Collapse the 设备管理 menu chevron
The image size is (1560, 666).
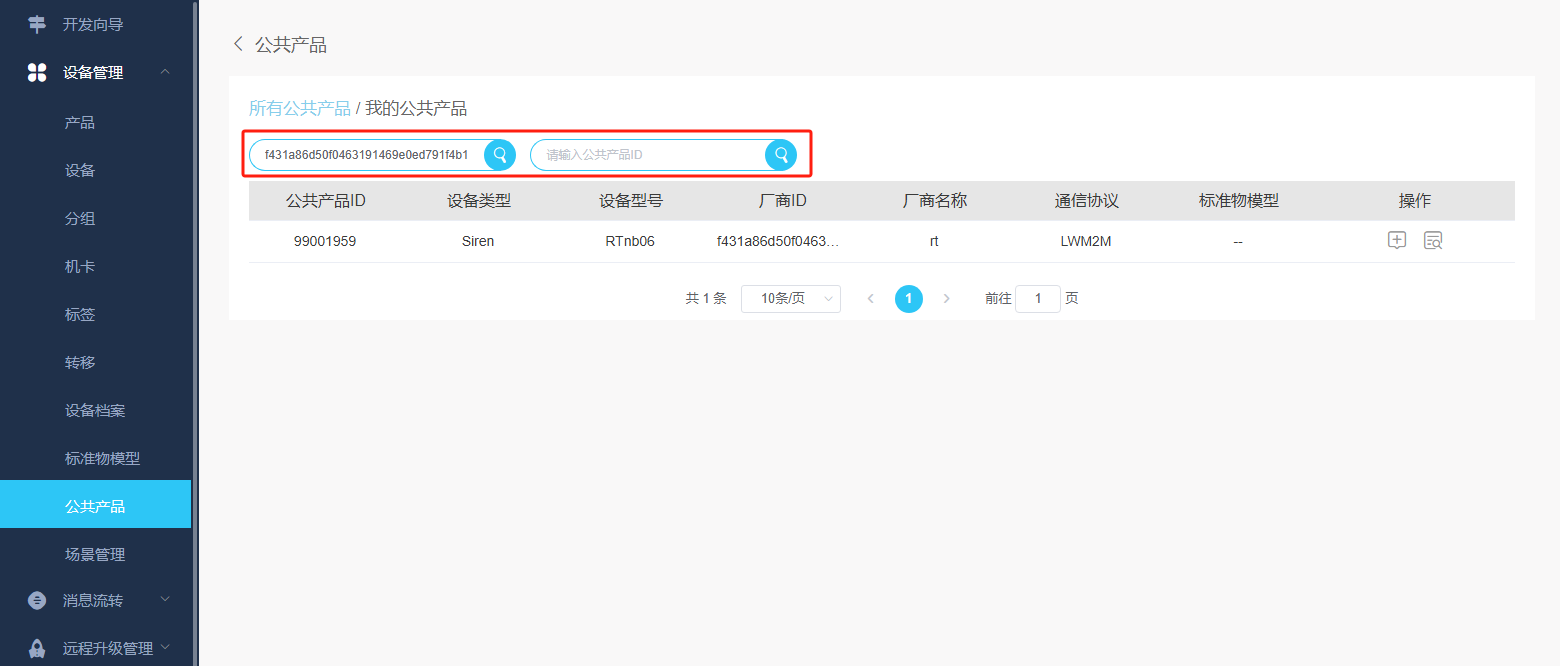click(x=165, y=72)
